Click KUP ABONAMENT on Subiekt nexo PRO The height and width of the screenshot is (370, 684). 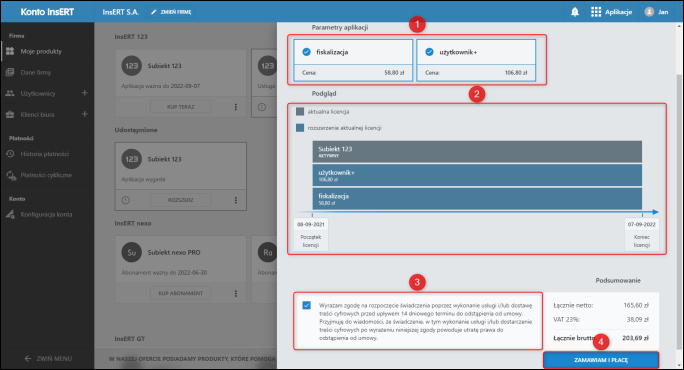tap(181, 293)
